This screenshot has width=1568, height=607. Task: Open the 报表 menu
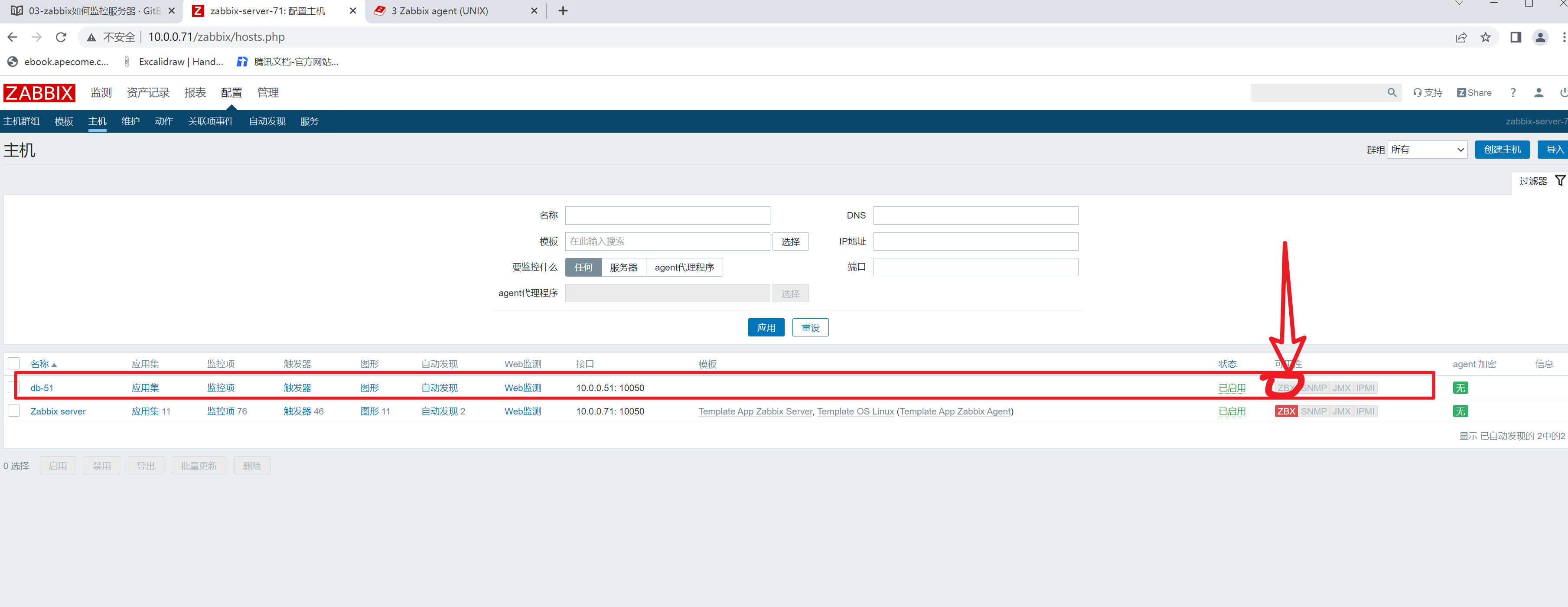pos(195,92)
